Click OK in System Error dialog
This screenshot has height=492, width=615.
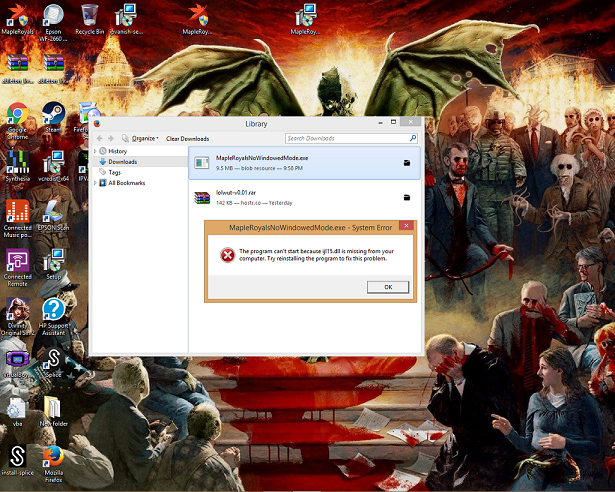click(388, 287)
